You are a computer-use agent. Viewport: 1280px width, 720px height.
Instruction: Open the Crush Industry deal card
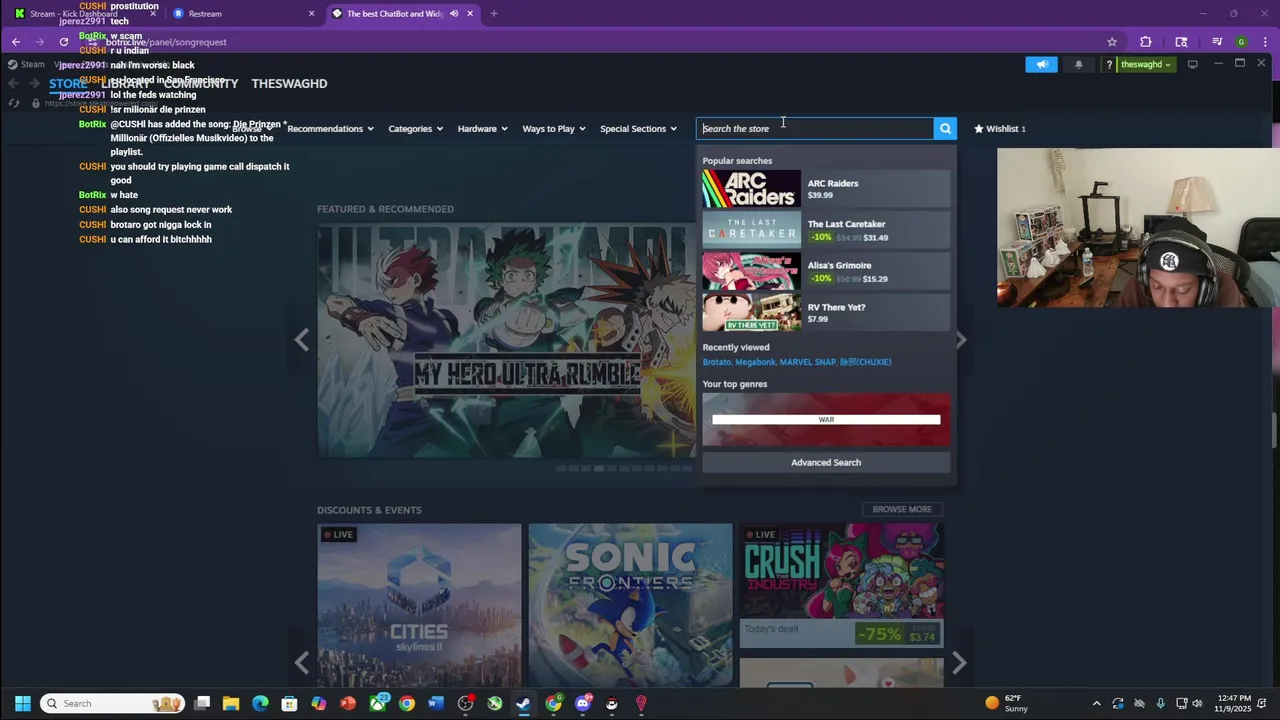click(x=842, y=586)
